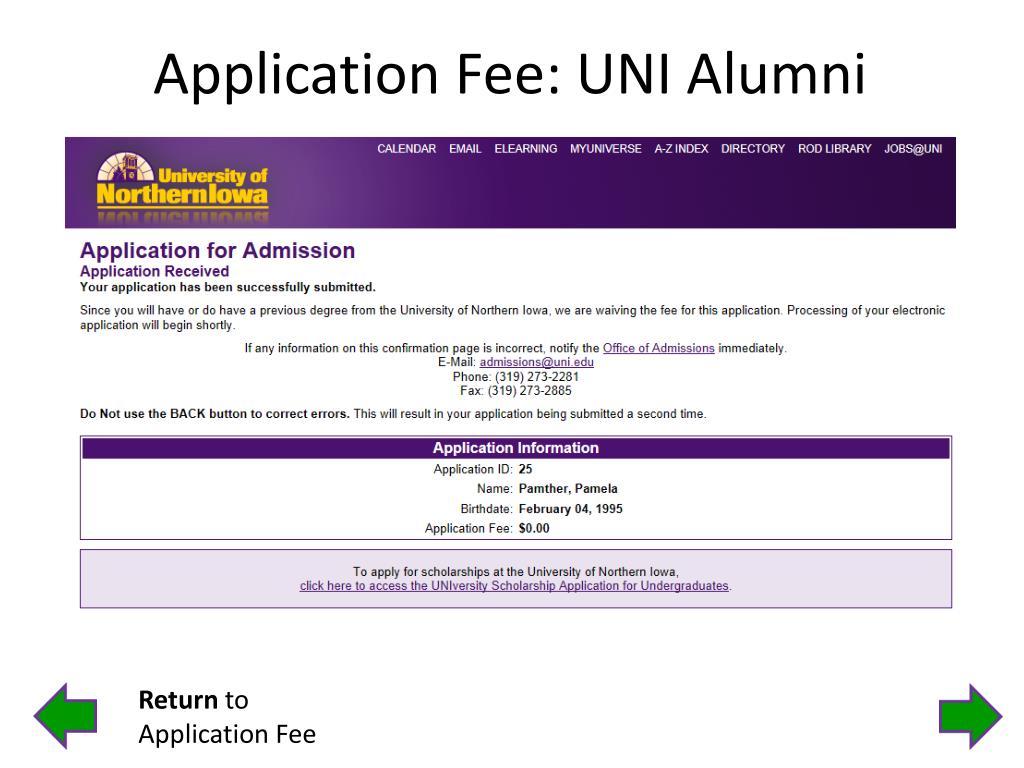This screenshot has height=768, width=1024.
Task: Select the A-Z INDEX navigation link
Action: [681, 149]
